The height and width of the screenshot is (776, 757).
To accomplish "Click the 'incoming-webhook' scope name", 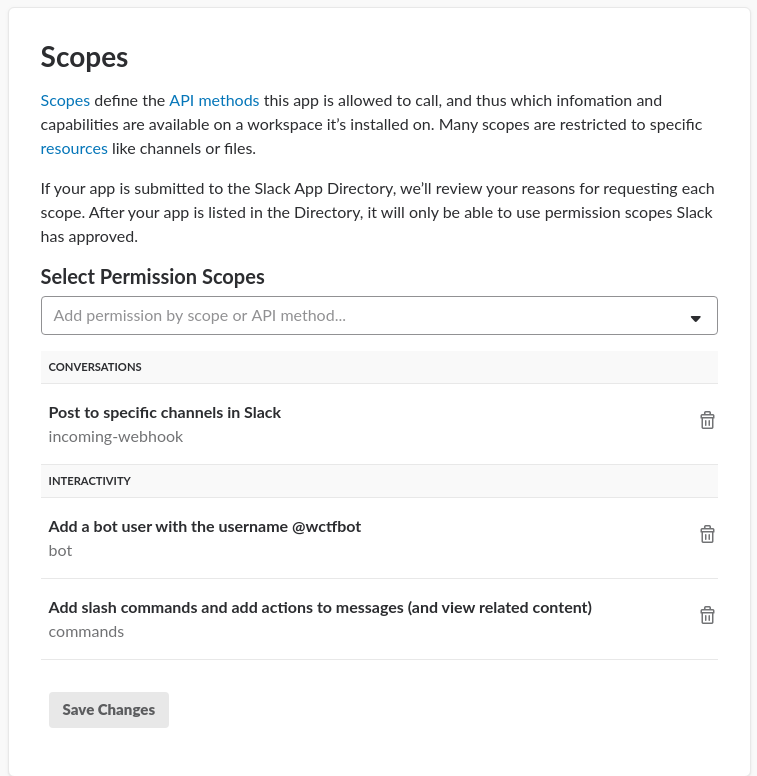I will pos(116,437).
